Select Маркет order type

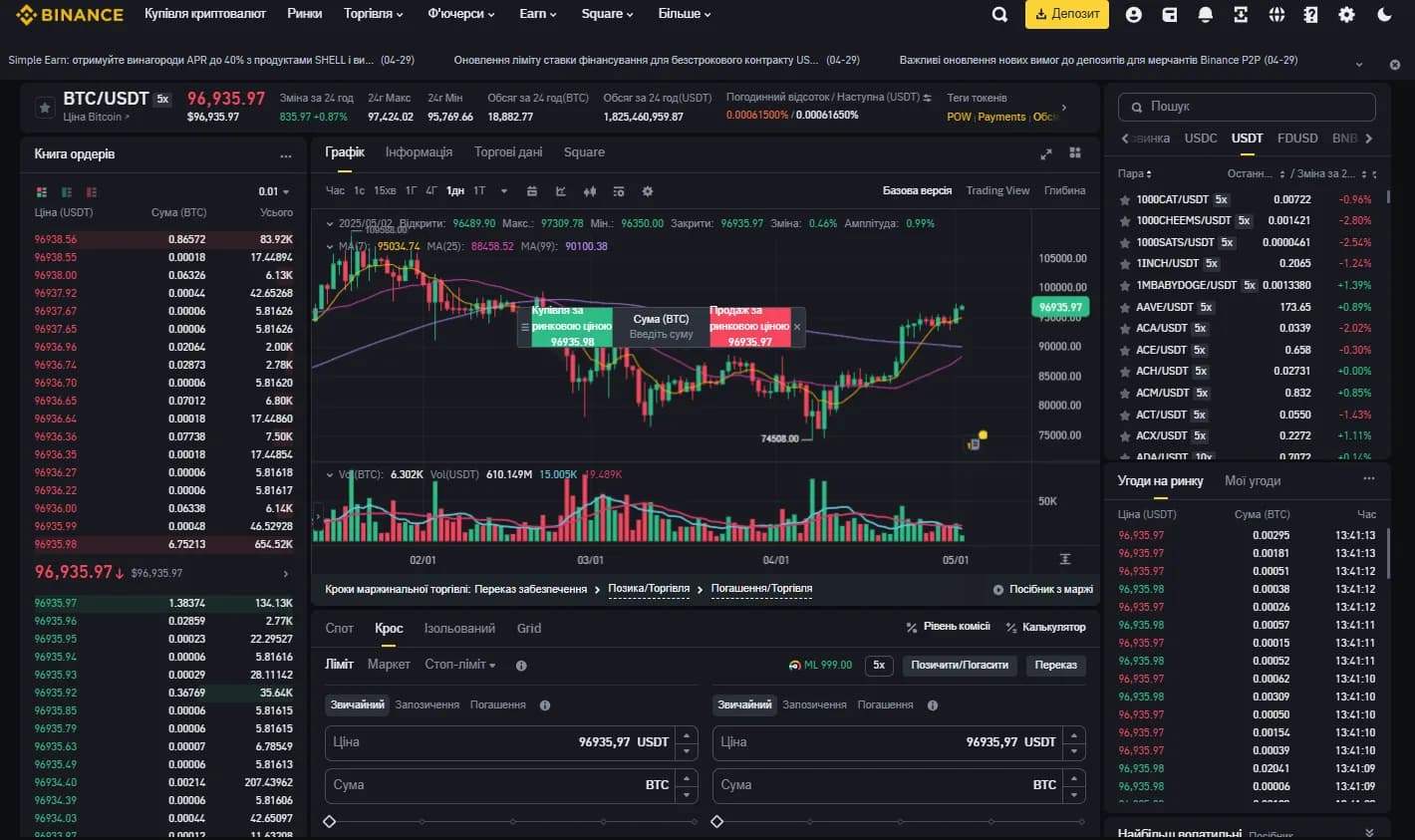point(389,665)
